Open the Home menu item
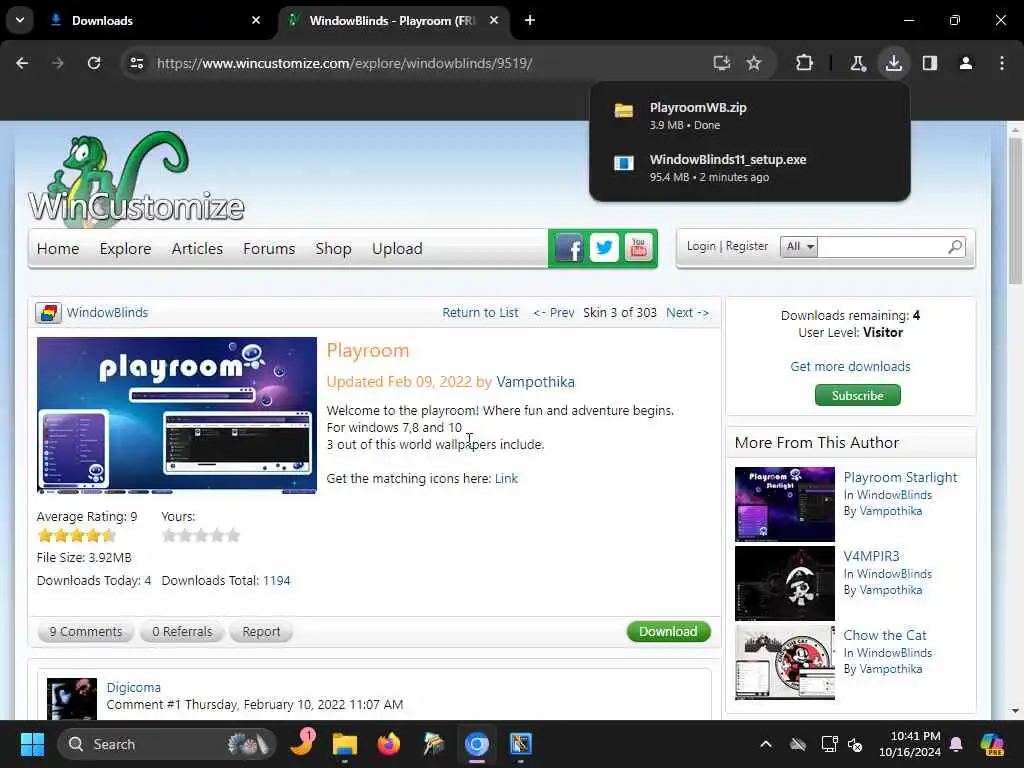Image resolution: width=1024 pixels, height=768 pixels. point(58,249)
